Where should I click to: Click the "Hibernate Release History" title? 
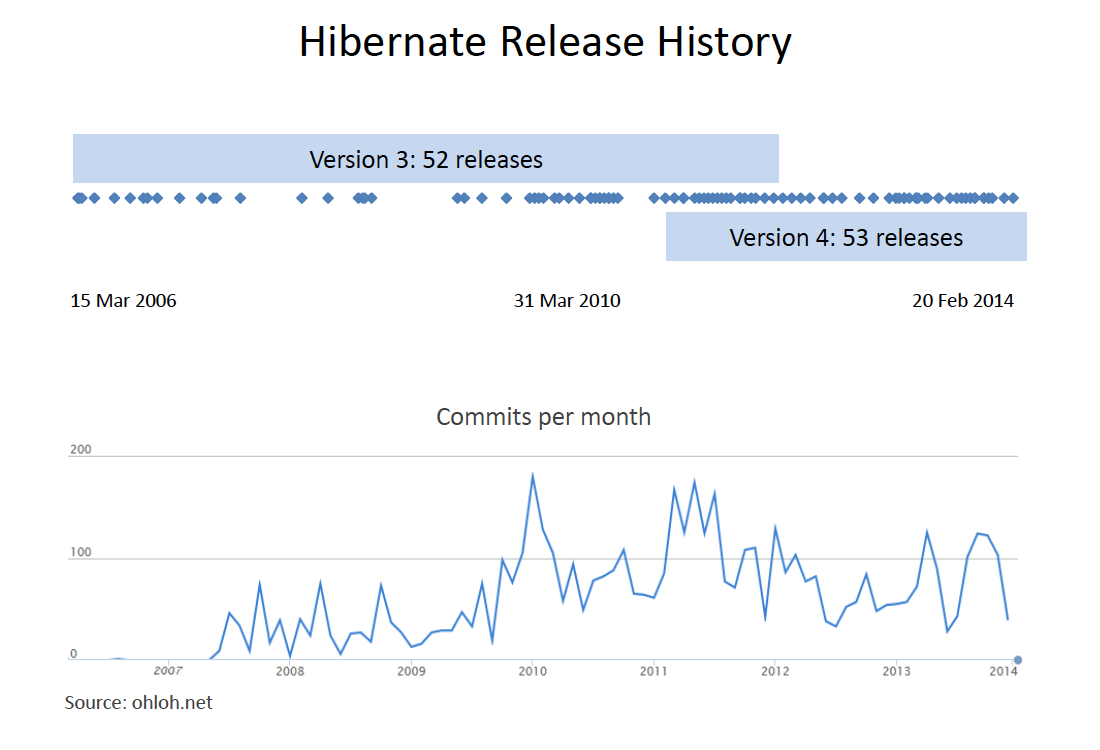pyautogui.click(x=545, y=43)
